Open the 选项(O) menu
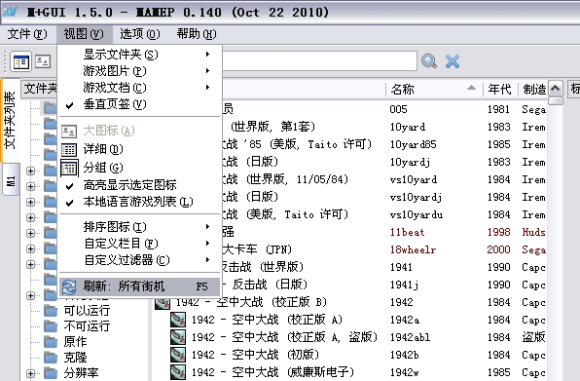580x381 pixels. [140, 34]
